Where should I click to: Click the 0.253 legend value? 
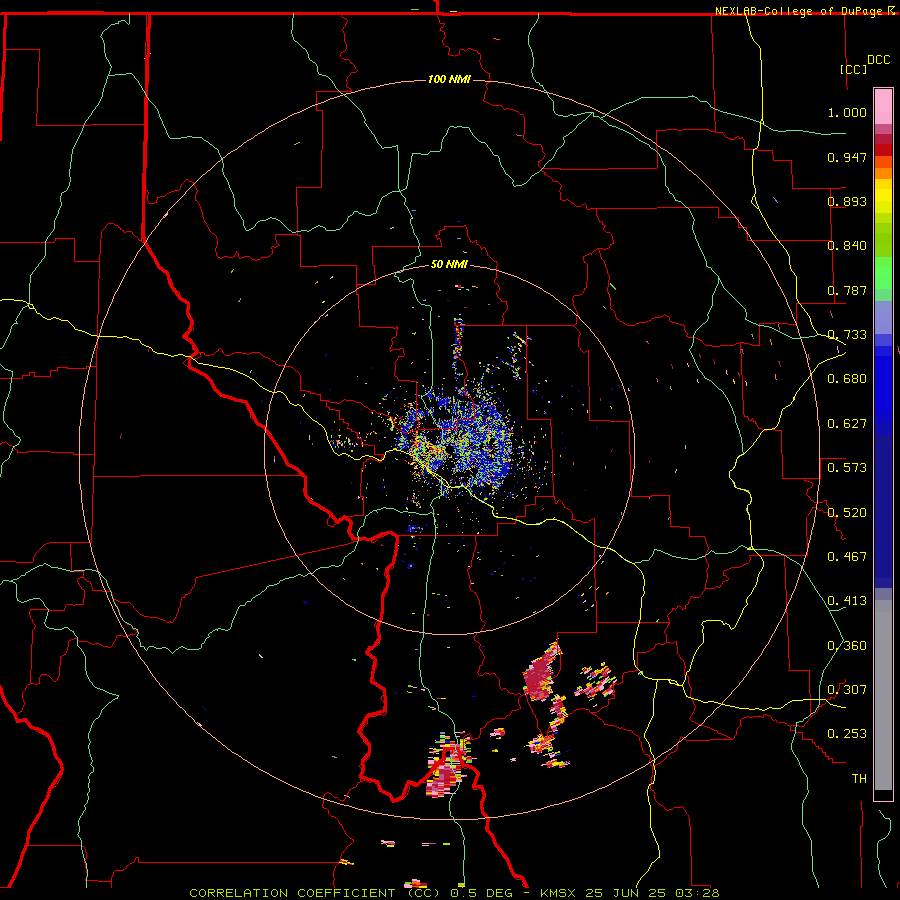(847, 734)
